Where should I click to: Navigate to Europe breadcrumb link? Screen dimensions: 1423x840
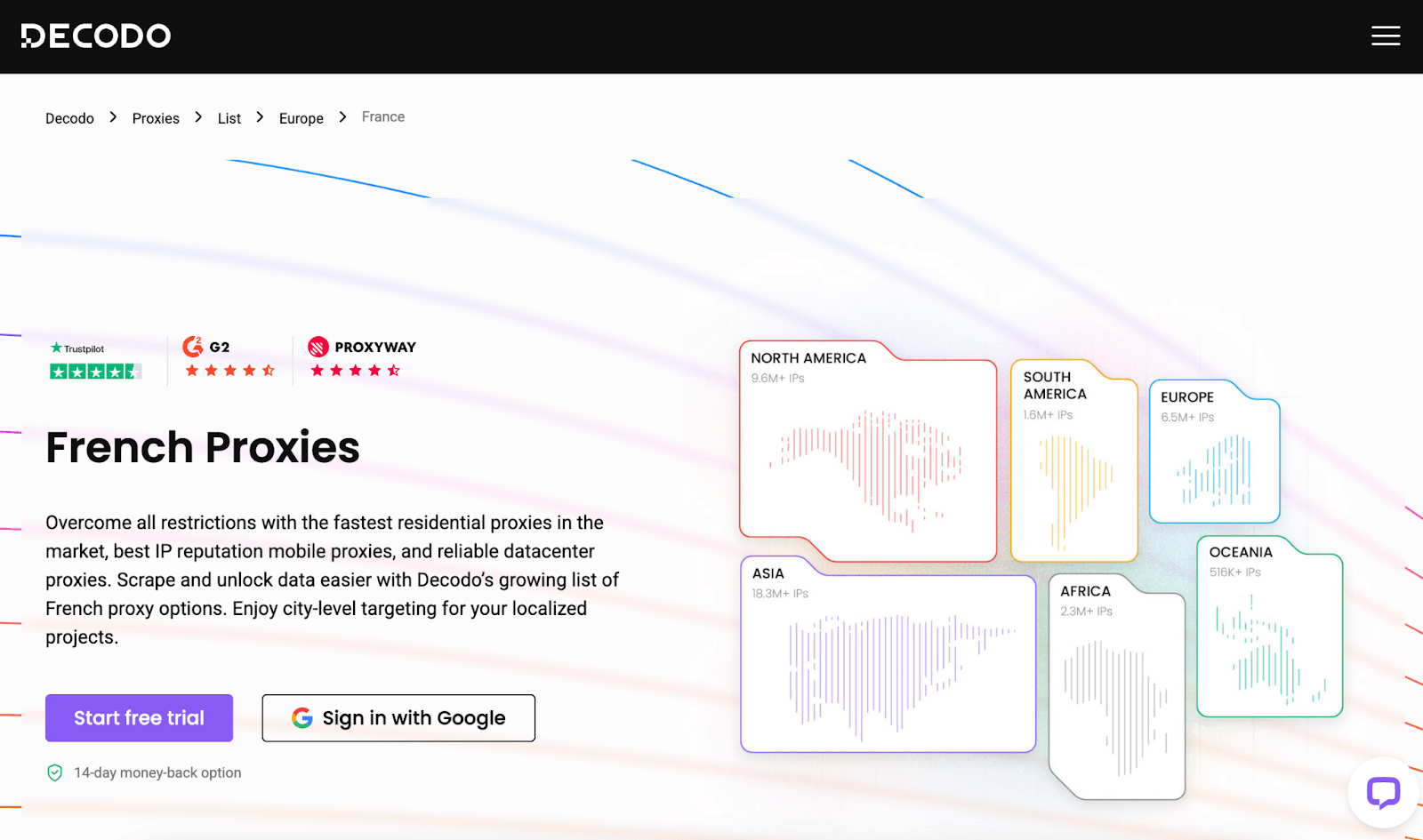(x=301, y=118)
